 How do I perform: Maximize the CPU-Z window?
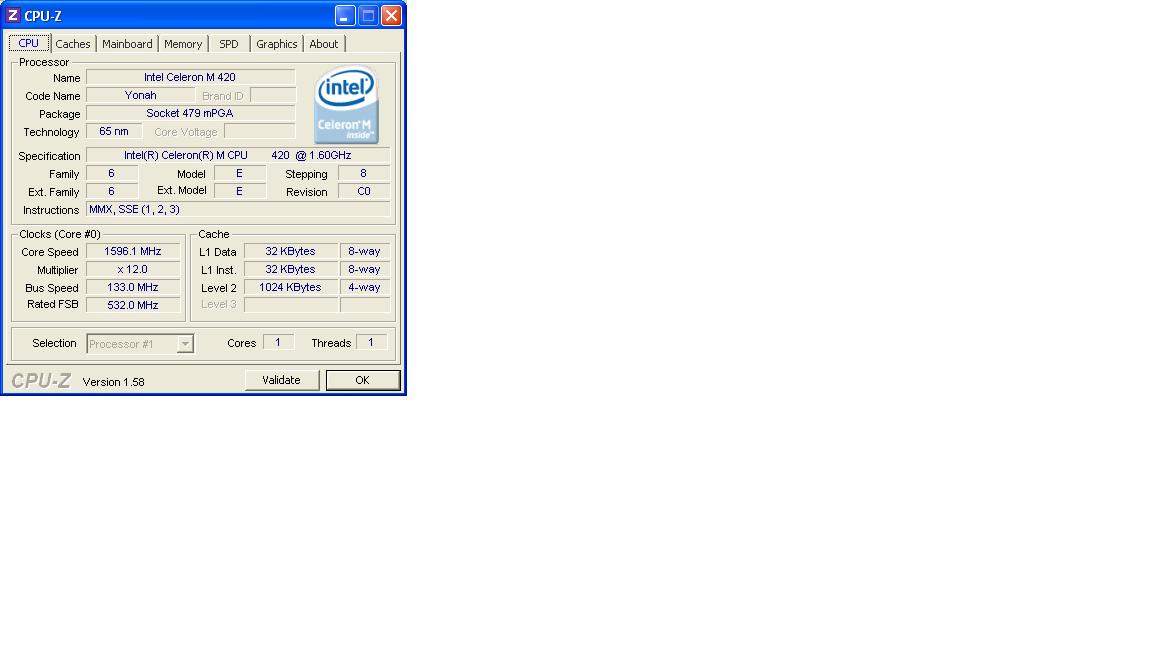pos(368,15)
